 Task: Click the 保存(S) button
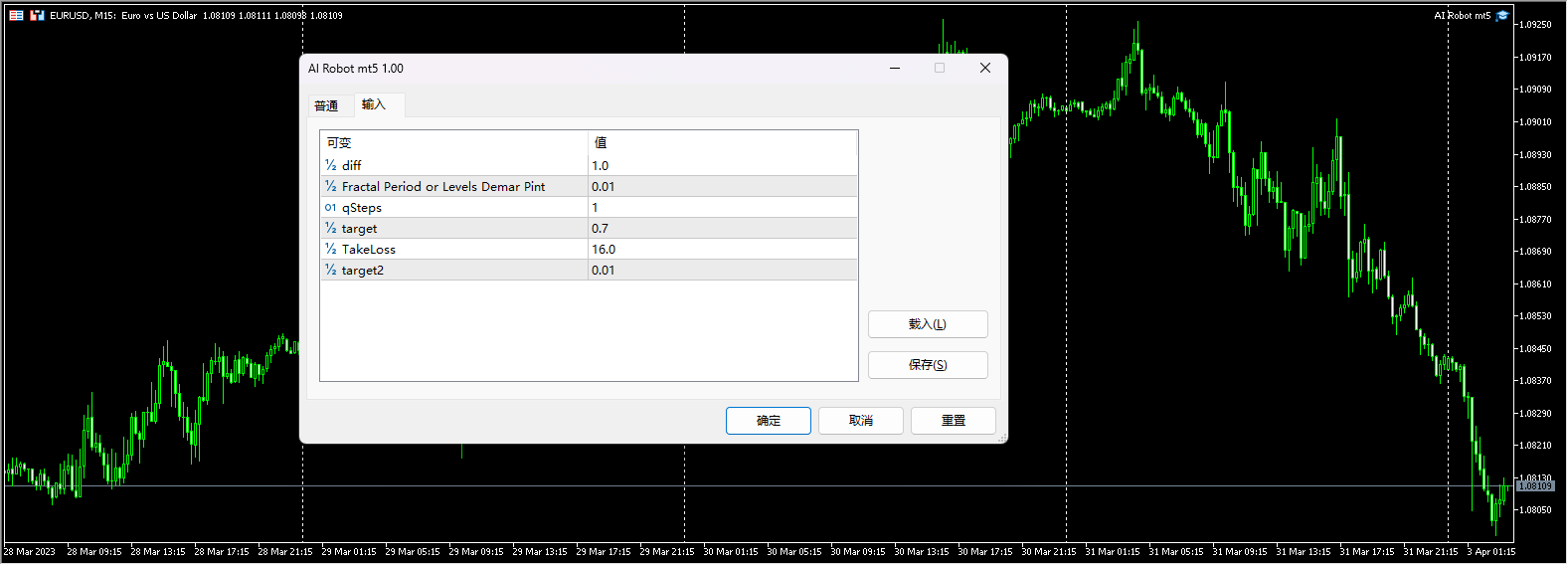(928, 365)
